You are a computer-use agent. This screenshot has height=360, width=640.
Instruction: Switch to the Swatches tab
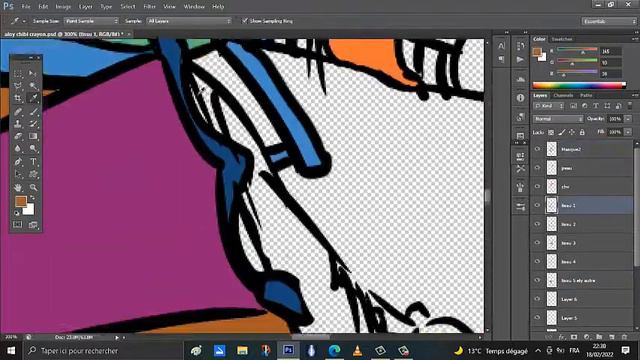(x=562, y=39)
